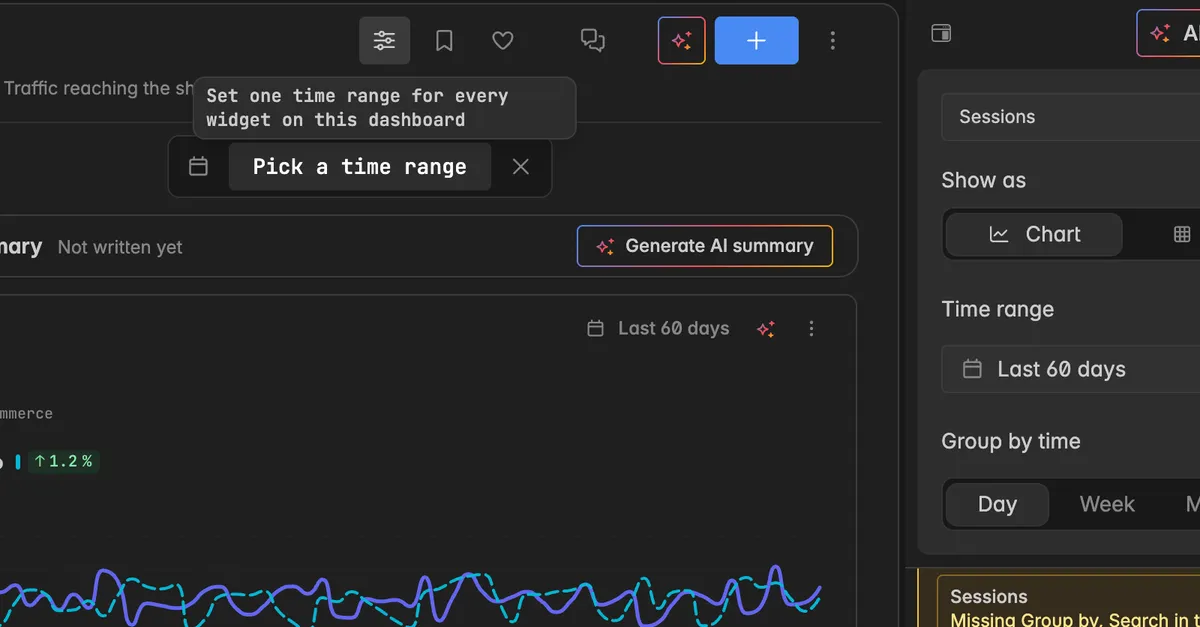Open dashboard more options menu
The height and width of the screenshot is (627, 1200).
[833, 41]
